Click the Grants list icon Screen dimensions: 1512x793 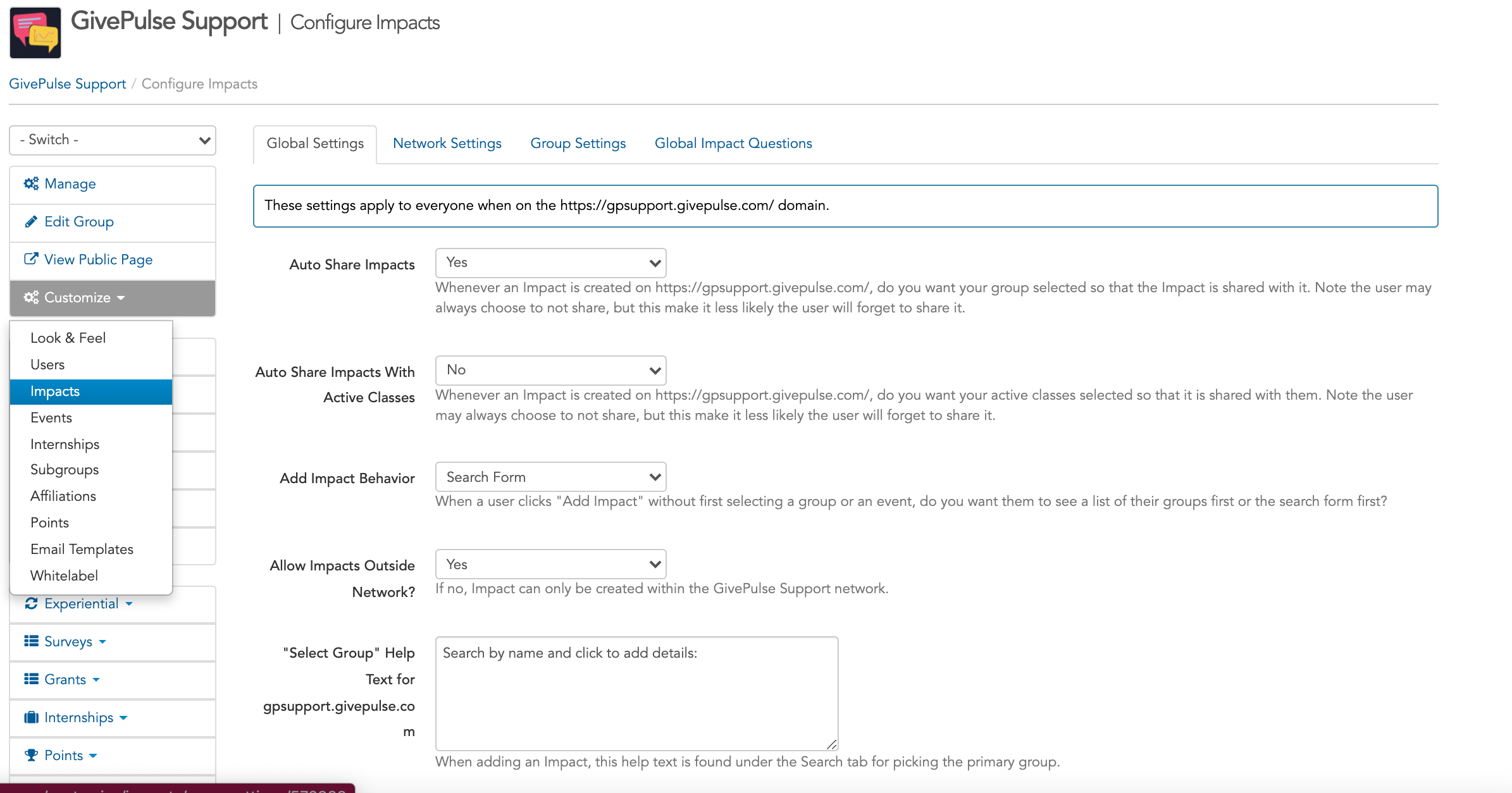pos(31,679)
